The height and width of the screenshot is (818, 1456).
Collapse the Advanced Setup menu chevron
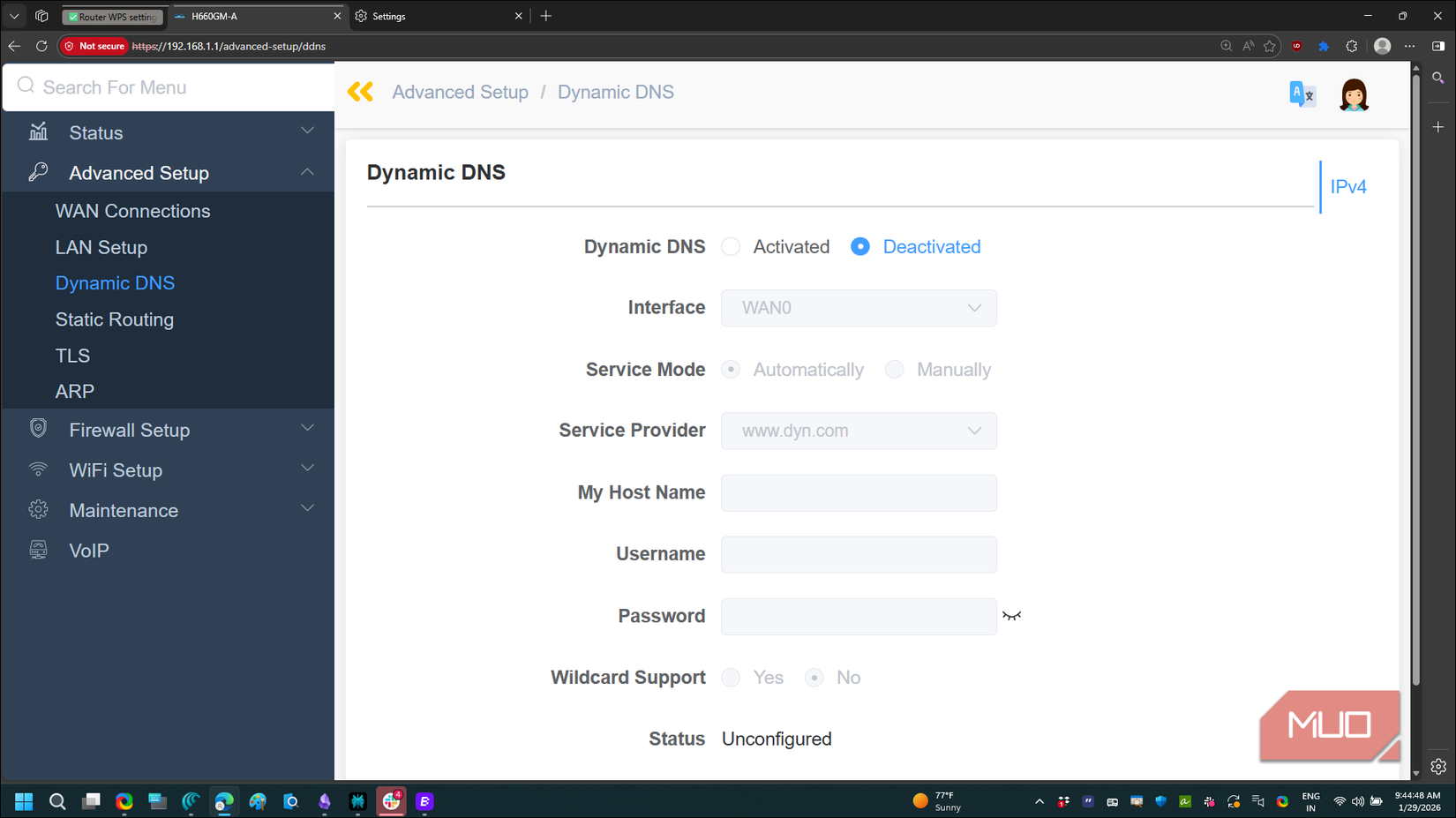click(x=307, y=172)
